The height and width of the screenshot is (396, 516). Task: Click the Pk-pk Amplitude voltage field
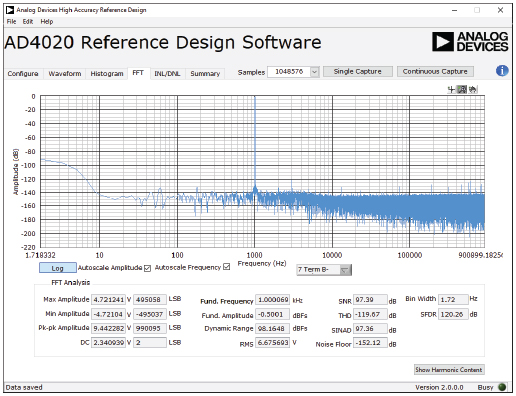109,328
